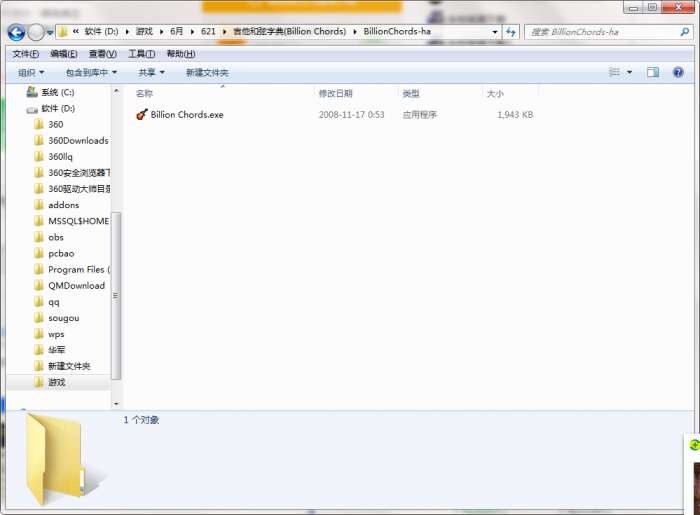Click the navigation pane scrollbar thumb
Image resolution: width=700 pixels, height=515 pixels.
point(116,296)
